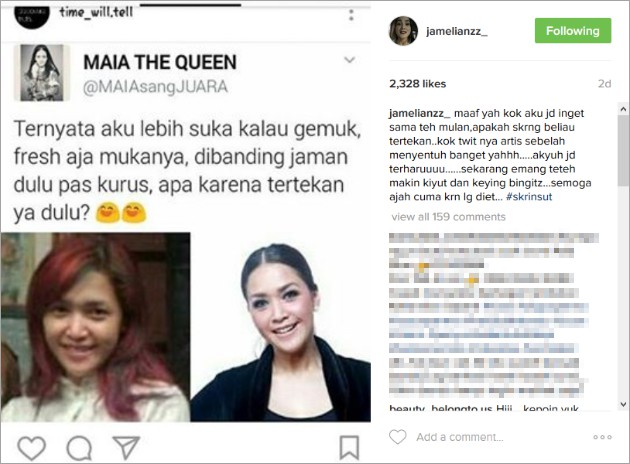630x464 pixels.
Task: Click the MAIA THE QUEEN tweet avatar
Action: tap(42, 73)
